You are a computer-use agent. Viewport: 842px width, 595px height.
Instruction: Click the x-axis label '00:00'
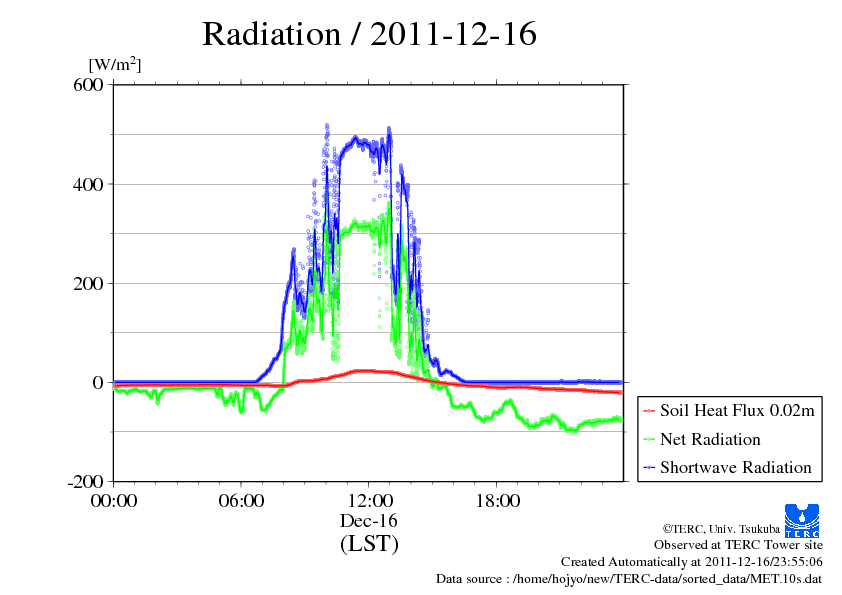(114, 501)
